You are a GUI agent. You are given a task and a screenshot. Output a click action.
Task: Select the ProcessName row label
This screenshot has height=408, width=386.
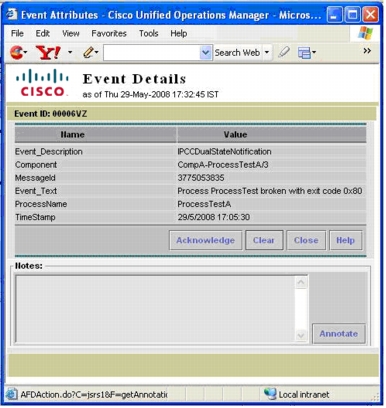pyautogui.click(x=41, y=204)
